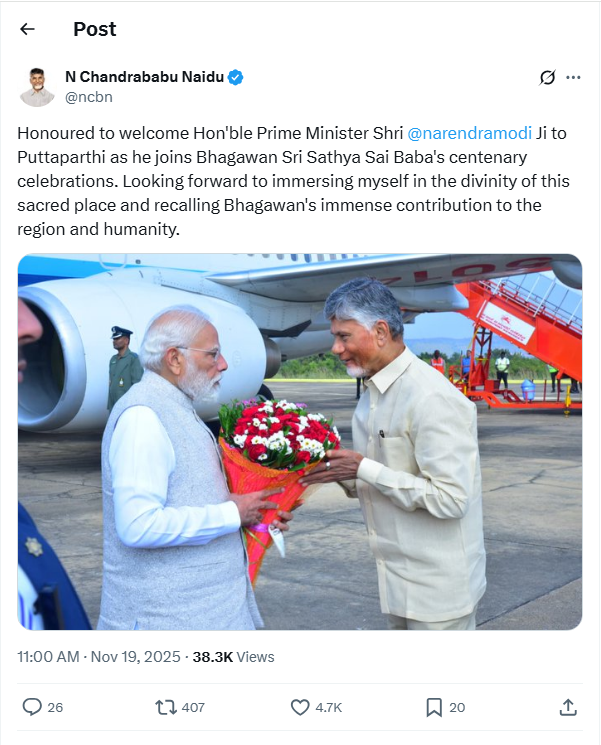Click the 4.7K likes count
601x745 pixels.
(x=329, y=707)
